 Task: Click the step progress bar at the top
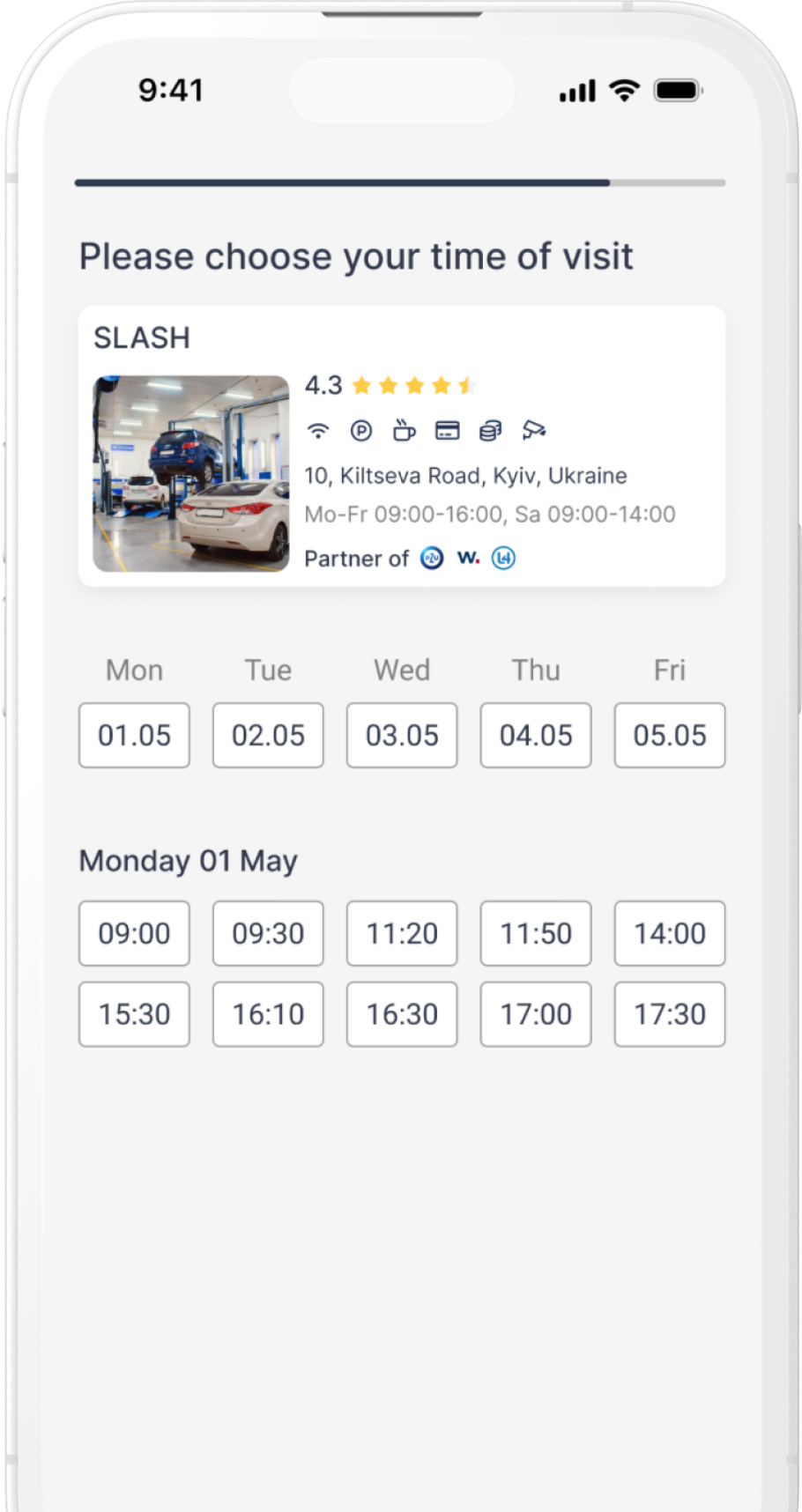tap(400, 183)
